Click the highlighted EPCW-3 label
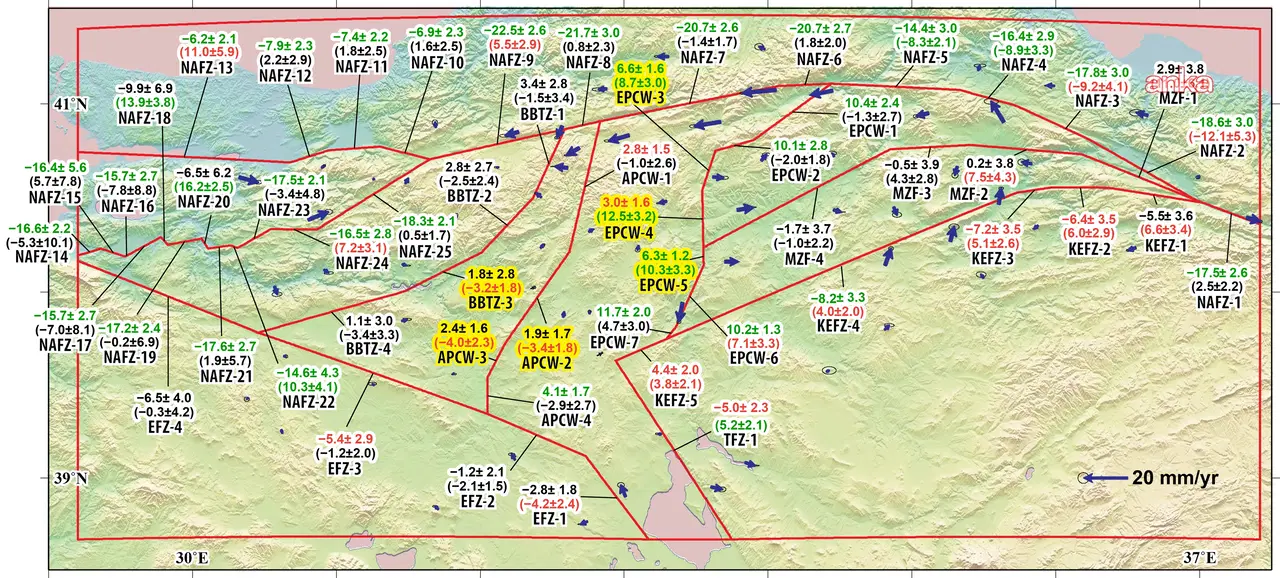Image resolution: width=1280 pixels, height=578 pixels. tap(640, 99)
